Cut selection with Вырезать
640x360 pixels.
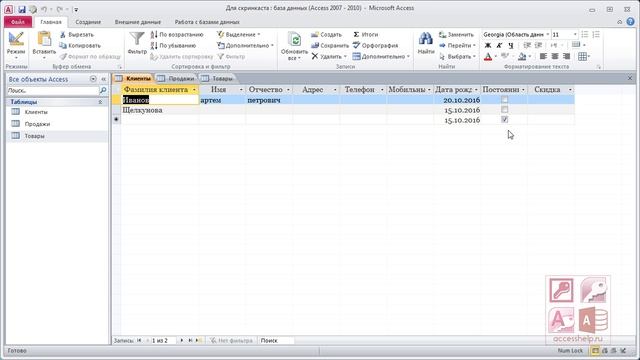77,35
